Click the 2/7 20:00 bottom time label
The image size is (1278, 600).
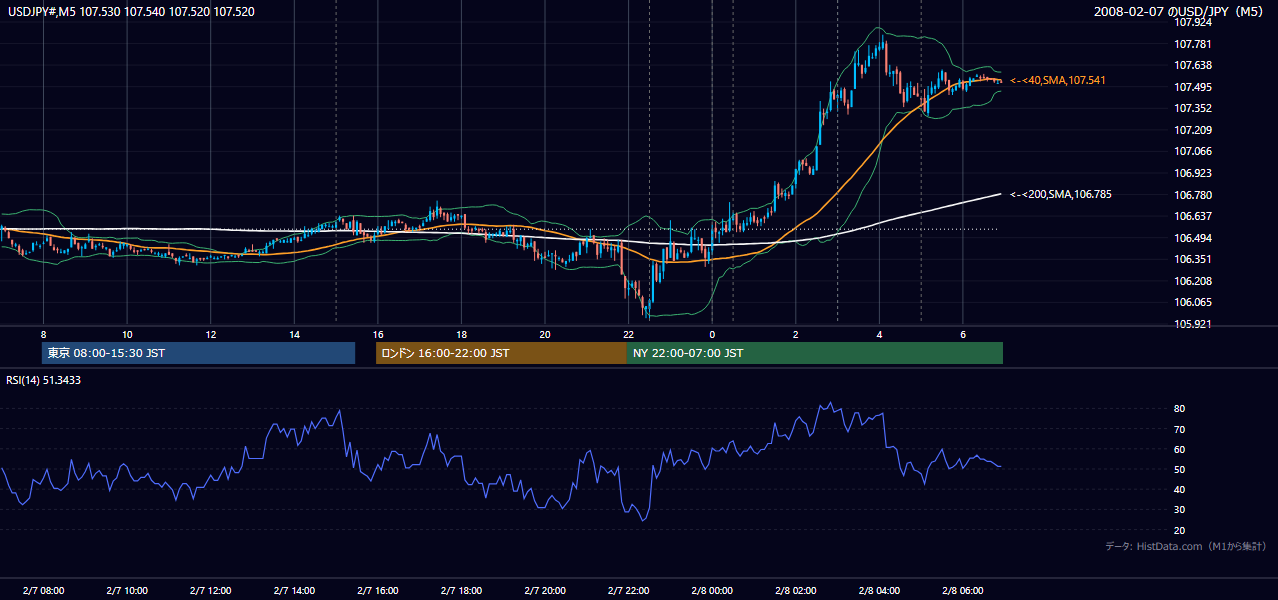(x=545, y=591)
